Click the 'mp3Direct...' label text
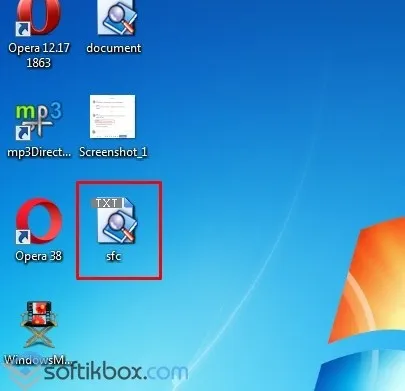 pyautogui.click(x=39, y=152)
